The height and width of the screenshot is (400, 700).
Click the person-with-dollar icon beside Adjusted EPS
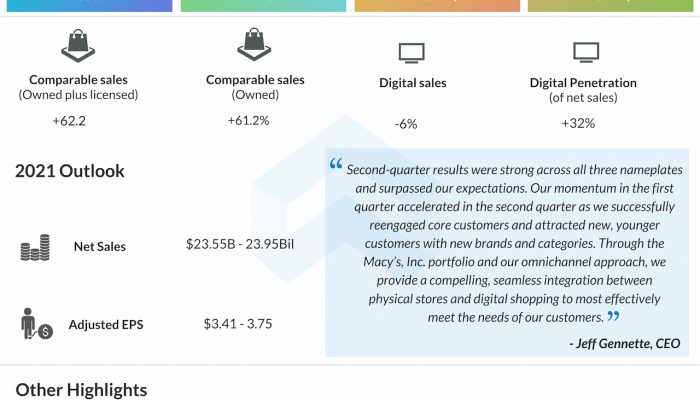click(36, 324)
